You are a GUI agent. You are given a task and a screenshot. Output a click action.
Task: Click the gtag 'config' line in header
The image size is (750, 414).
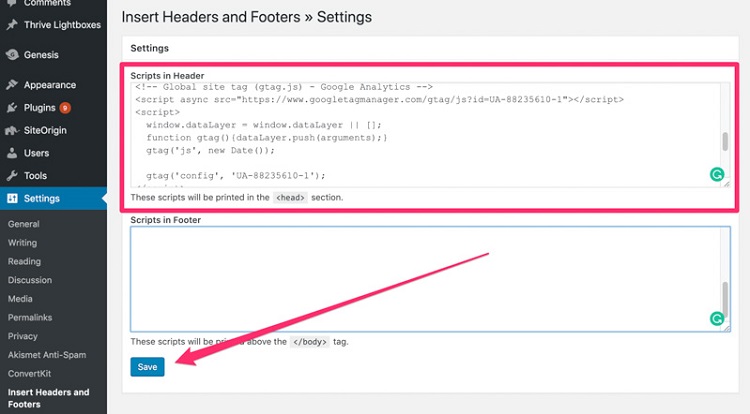point(235,176)
